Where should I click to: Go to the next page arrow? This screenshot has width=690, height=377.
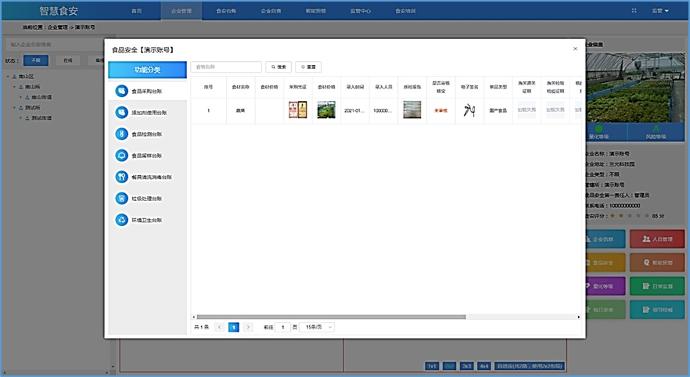click(x=248, y=327)
